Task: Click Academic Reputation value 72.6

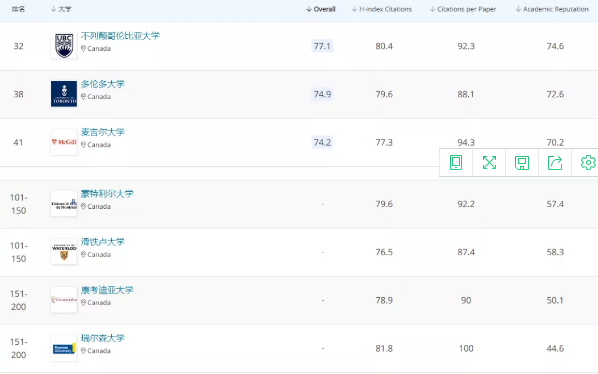Action: click(555, 94)
